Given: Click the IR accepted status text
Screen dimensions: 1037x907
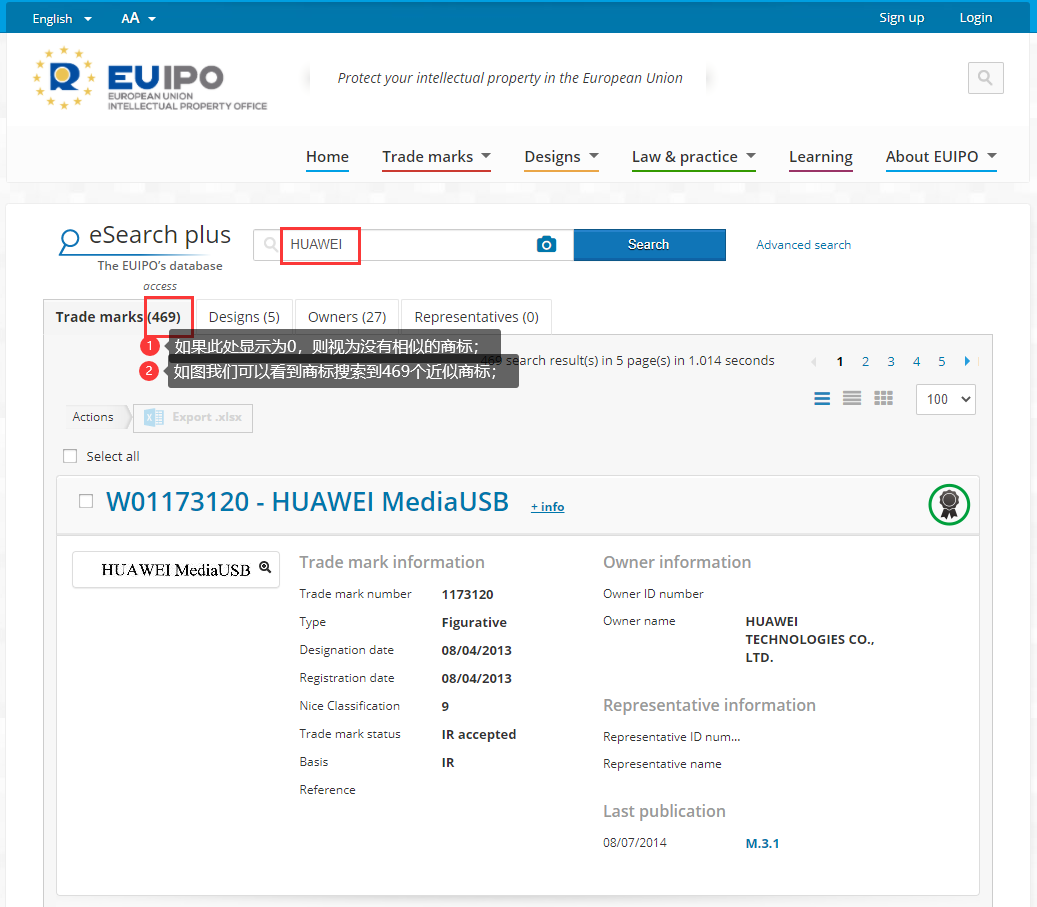Looking at the screenshot, I should click(x=479, y=734).
